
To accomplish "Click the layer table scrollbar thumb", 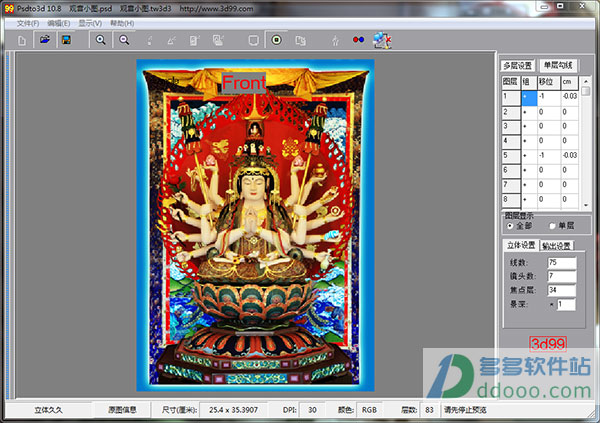I will [x=585, y=91].
